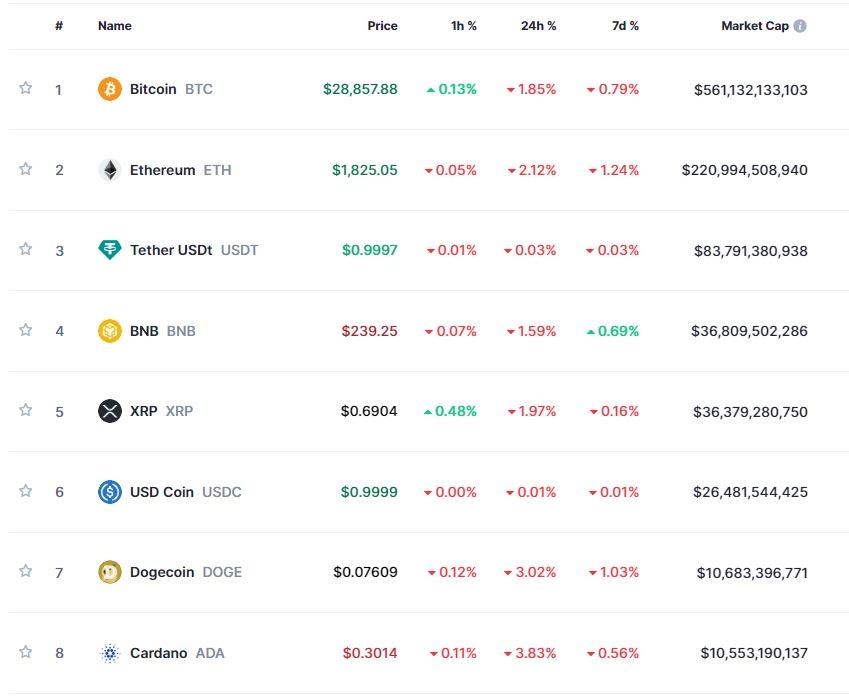Viewport: 849px width, 698px height.
Task: Click the ETH ticker label
Action: pos(218,169)
